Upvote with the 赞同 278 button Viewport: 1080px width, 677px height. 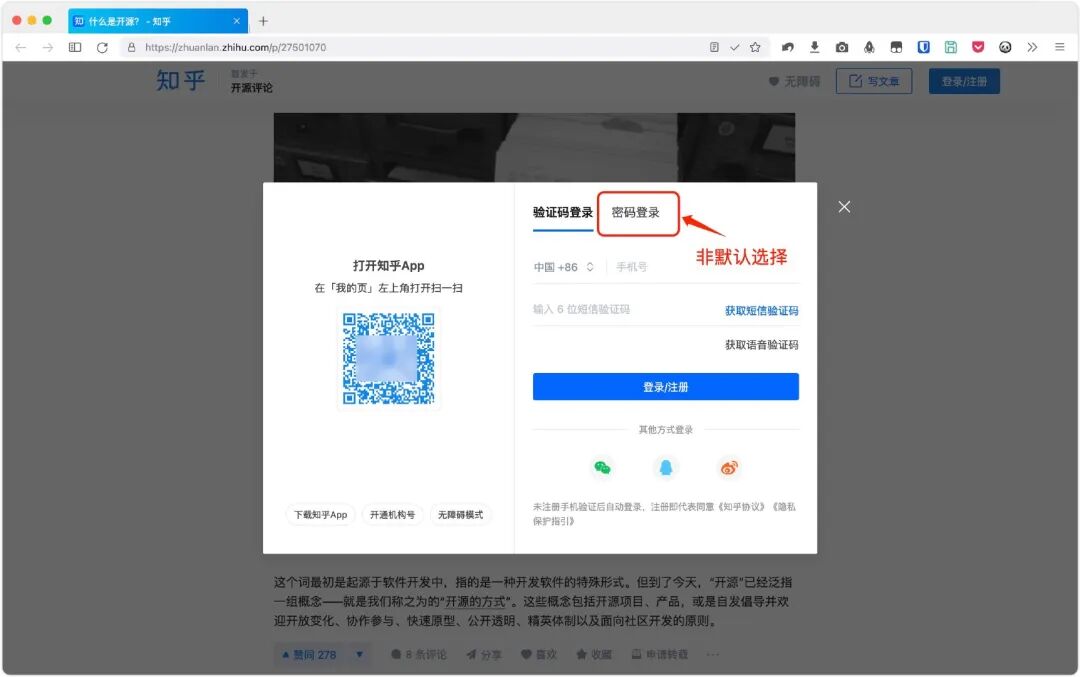[x=309, y=655]
